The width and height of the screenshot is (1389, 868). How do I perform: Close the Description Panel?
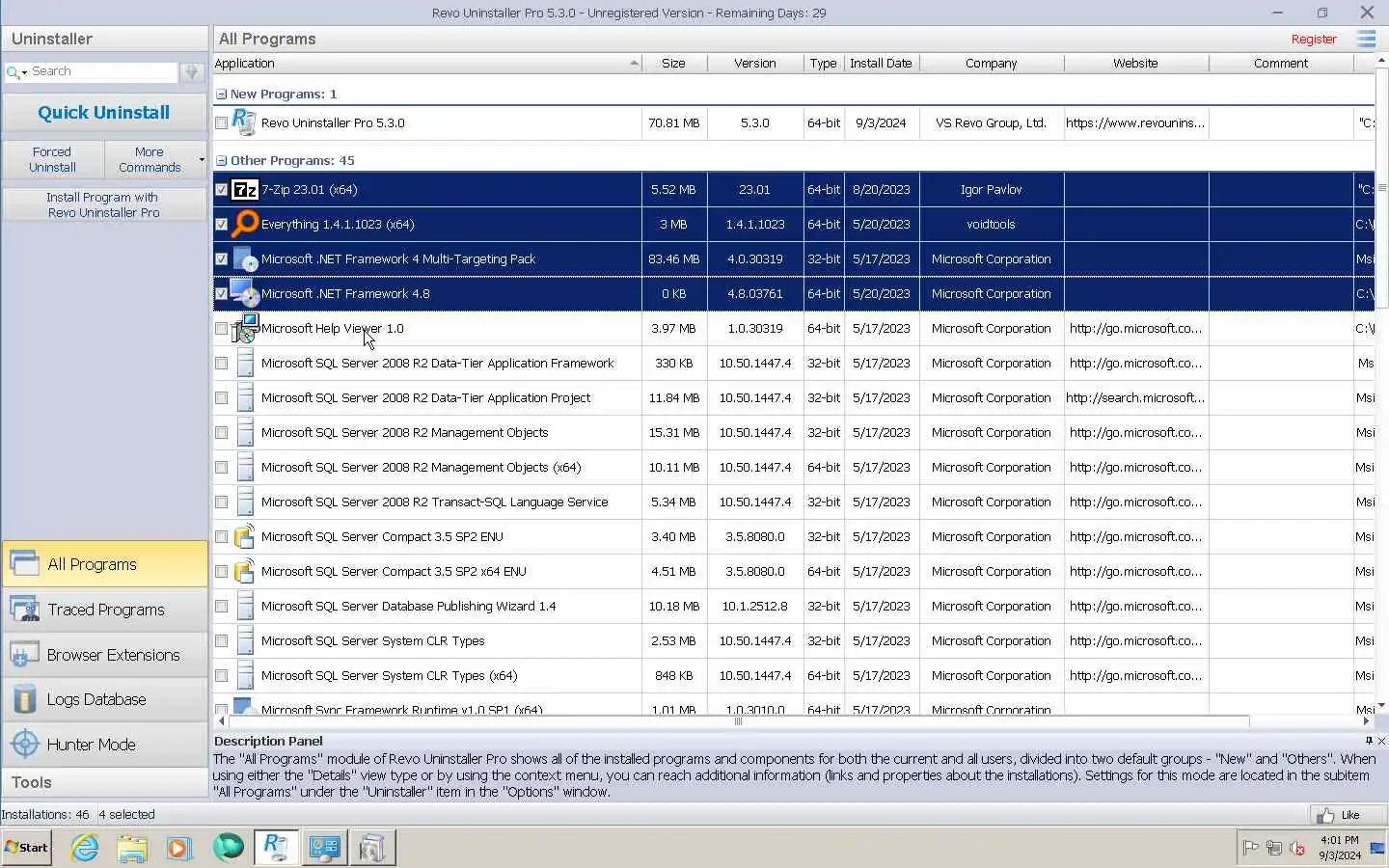click(x=1381, y=741)
